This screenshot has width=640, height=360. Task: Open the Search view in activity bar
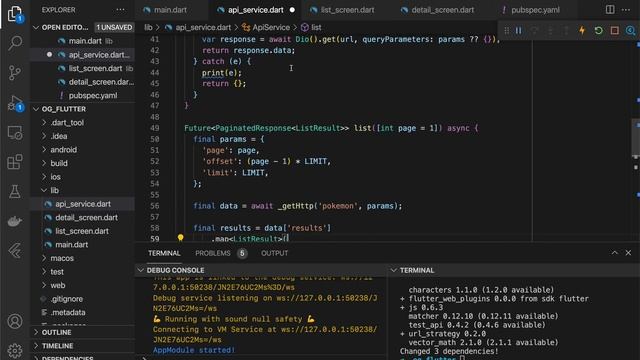[x=15, y=43]
